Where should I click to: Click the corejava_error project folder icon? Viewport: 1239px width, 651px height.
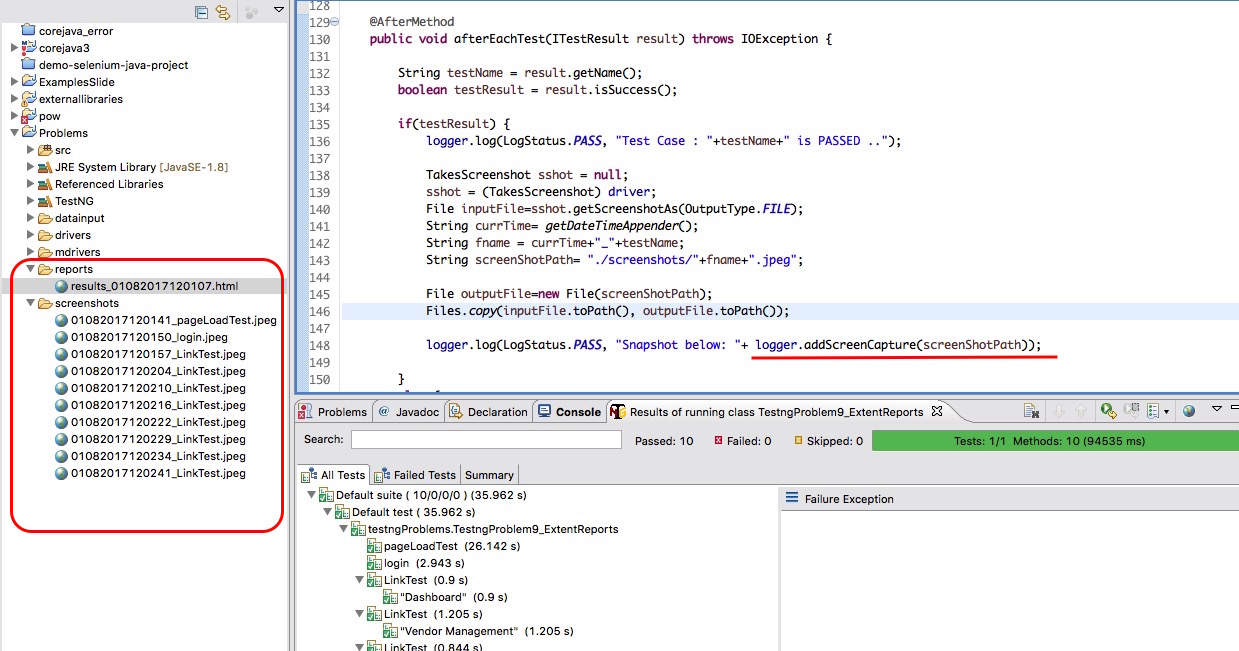(29, 31)
